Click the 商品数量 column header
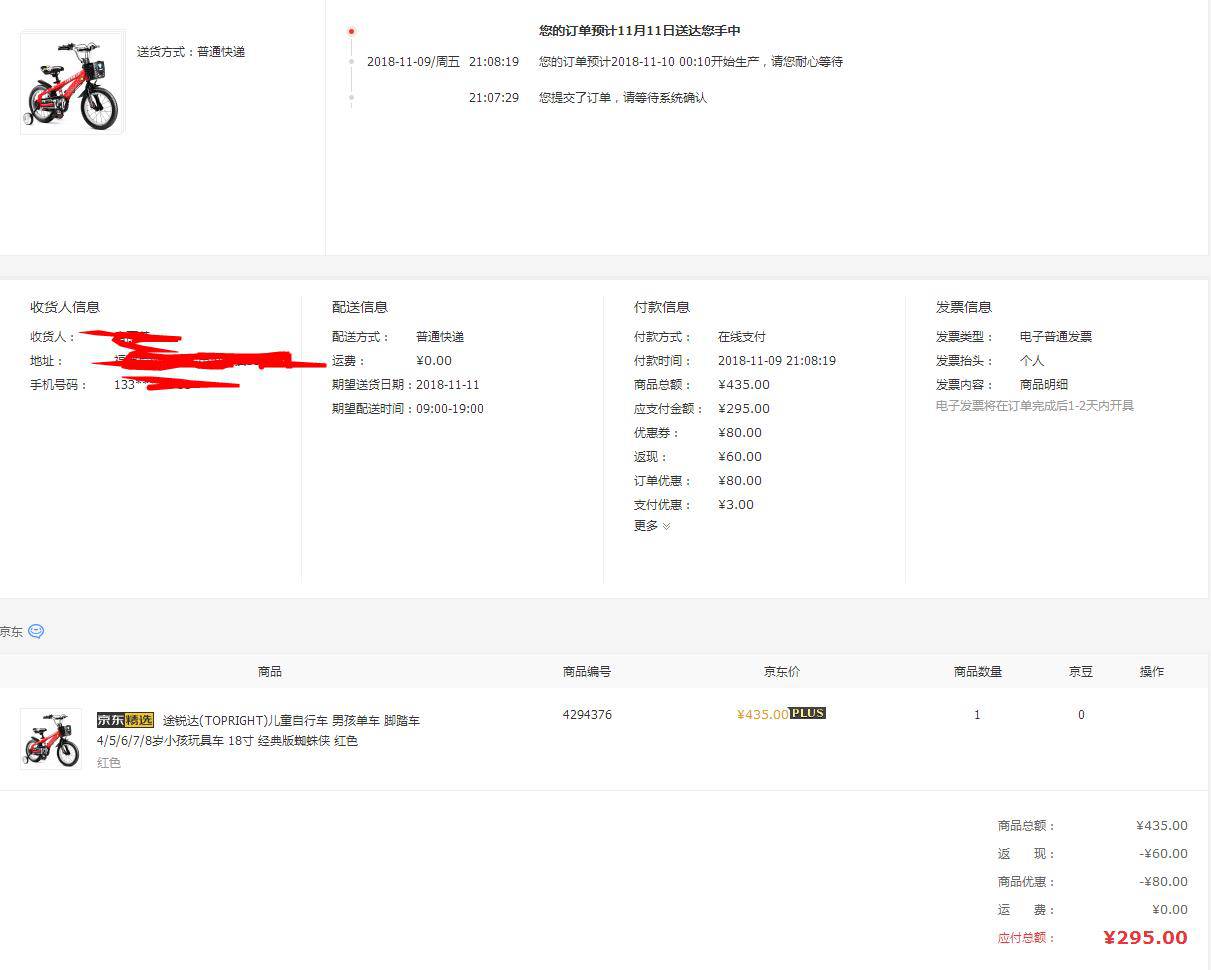 [x=978, y=672]
